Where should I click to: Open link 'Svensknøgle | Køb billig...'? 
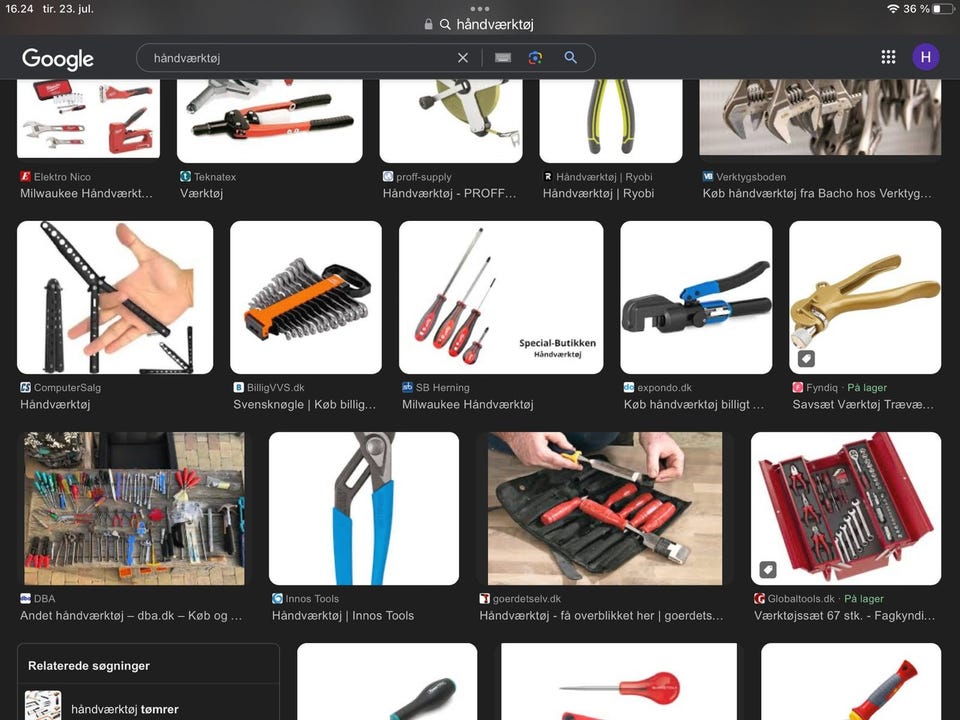[x=304, y=405]
